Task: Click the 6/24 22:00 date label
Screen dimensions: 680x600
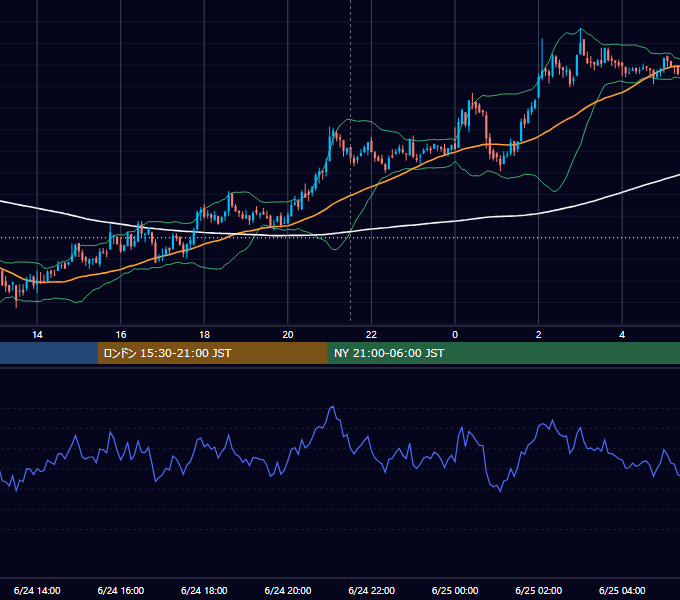Action: [372, 590]
